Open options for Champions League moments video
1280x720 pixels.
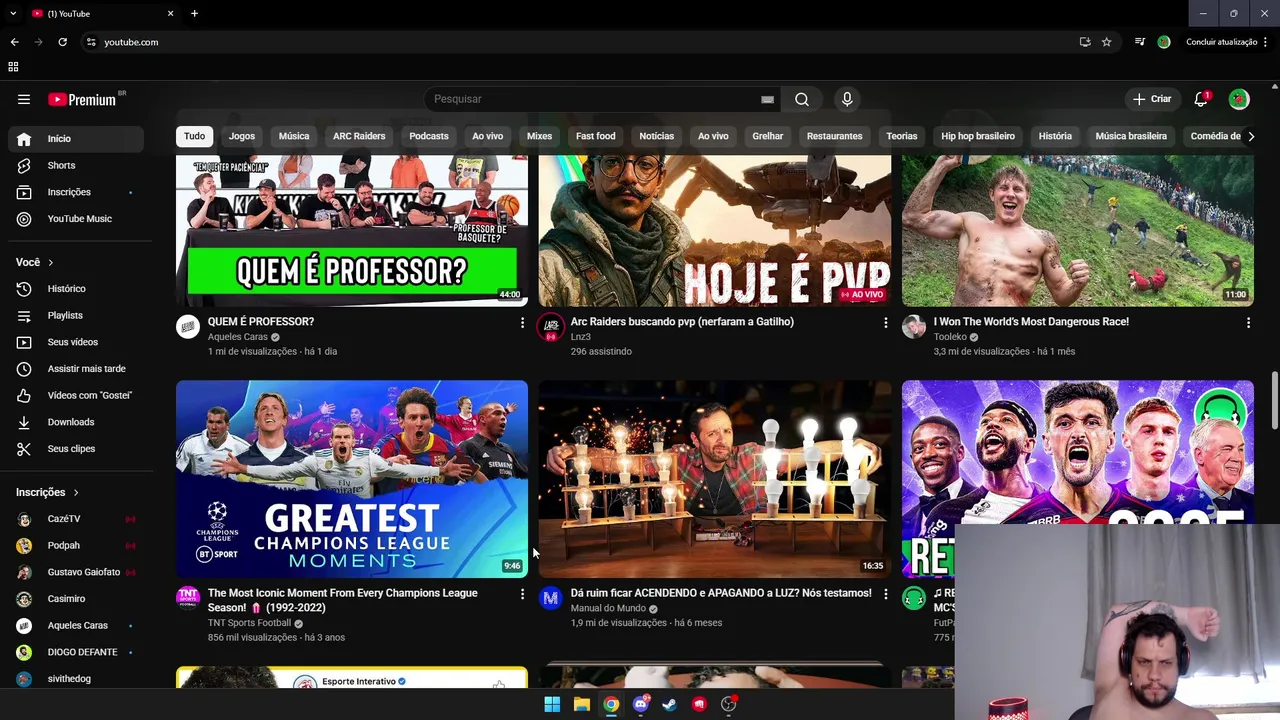(x=522, y=594)
